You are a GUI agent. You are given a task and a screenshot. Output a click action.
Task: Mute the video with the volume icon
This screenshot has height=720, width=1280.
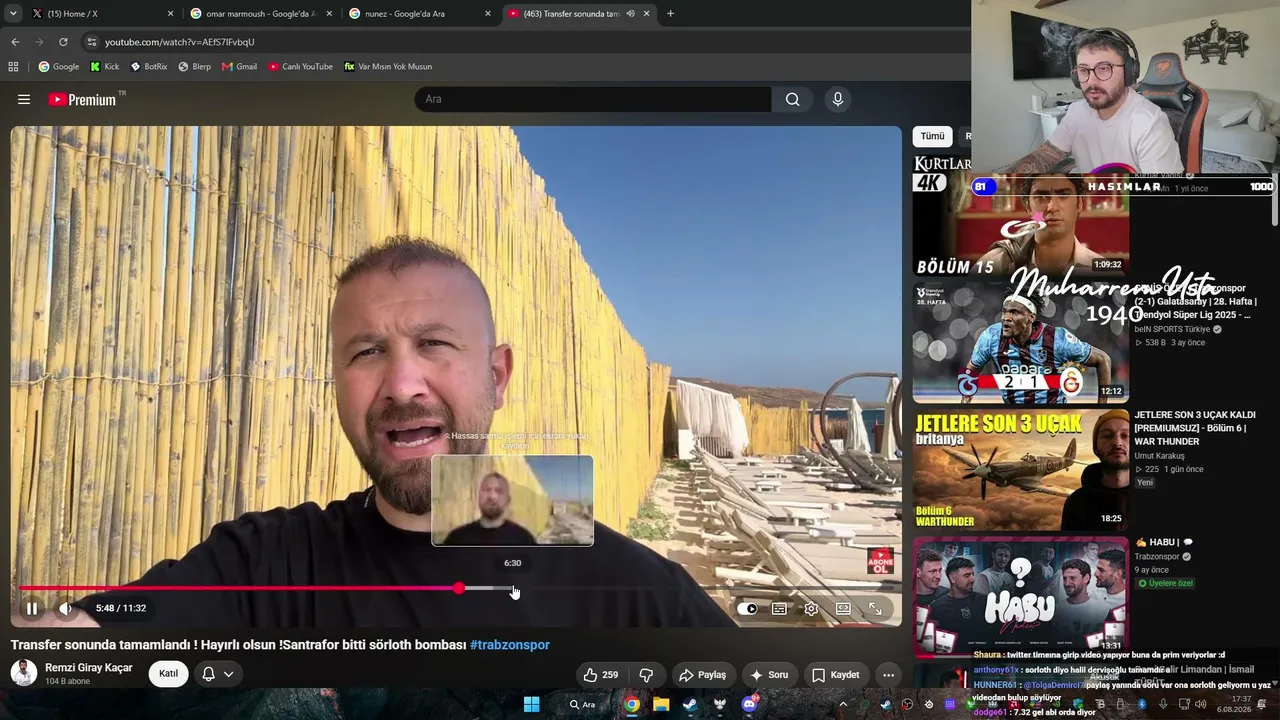pos(65,608)
